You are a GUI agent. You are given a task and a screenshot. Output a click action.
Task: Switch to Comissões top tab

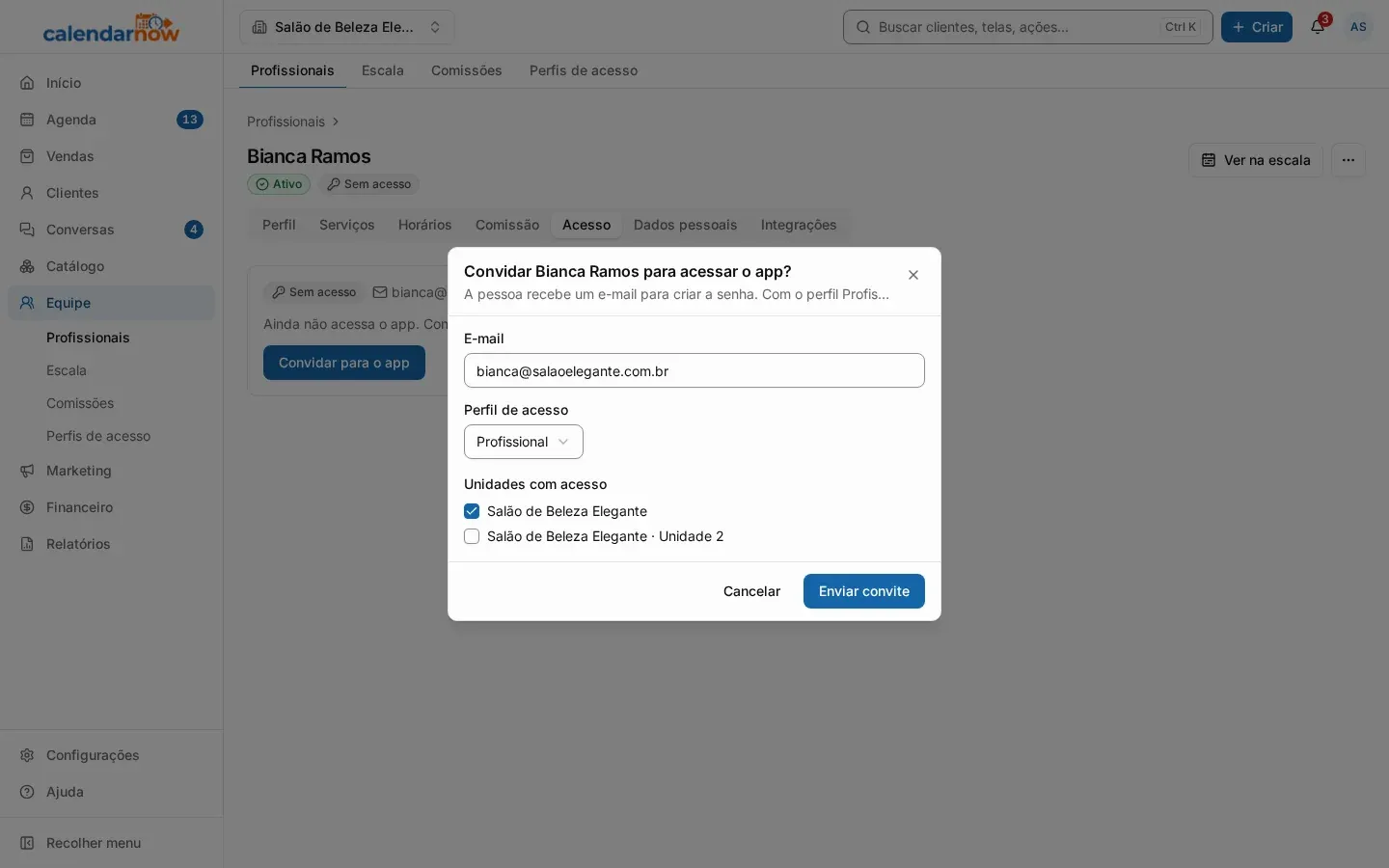[467, 70]
